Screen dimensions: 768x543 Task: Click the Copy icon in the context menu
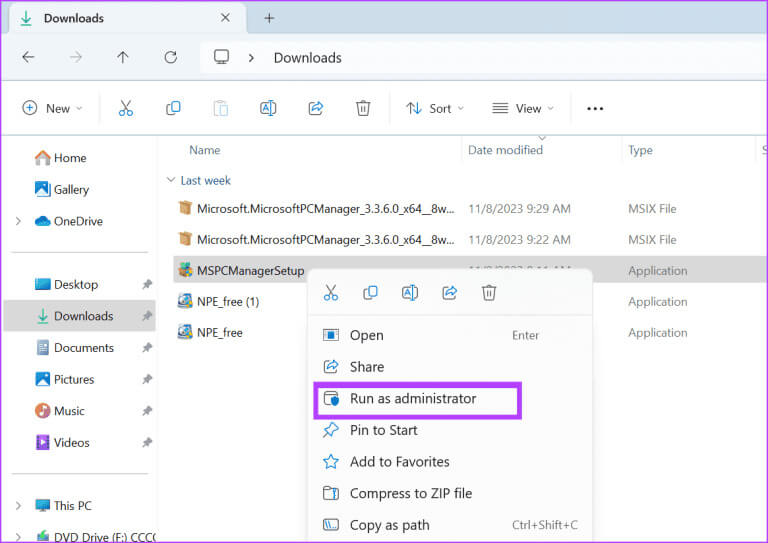[x=370, y=293]
